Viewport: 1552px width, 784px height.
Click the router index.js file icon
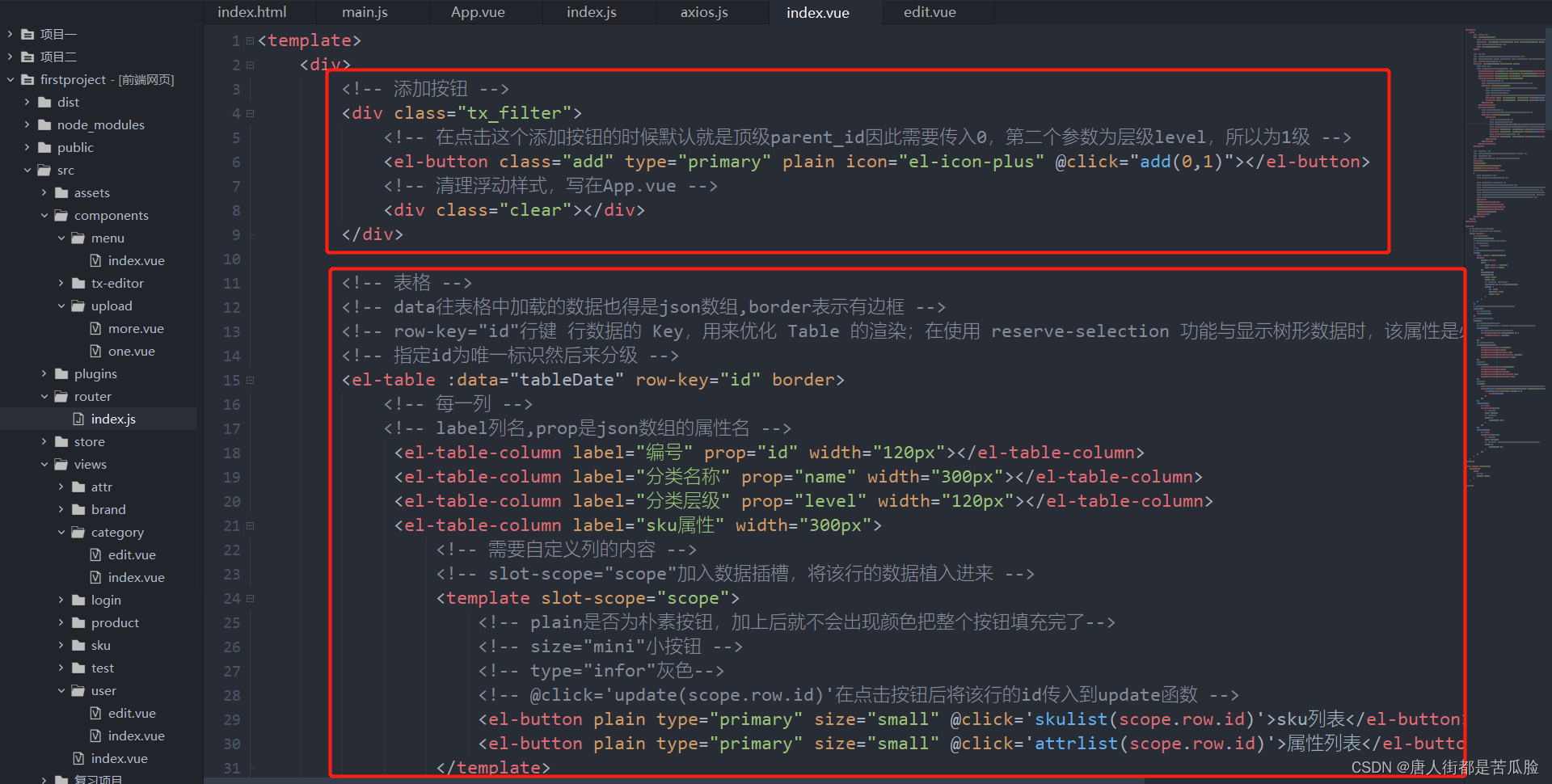78,419
